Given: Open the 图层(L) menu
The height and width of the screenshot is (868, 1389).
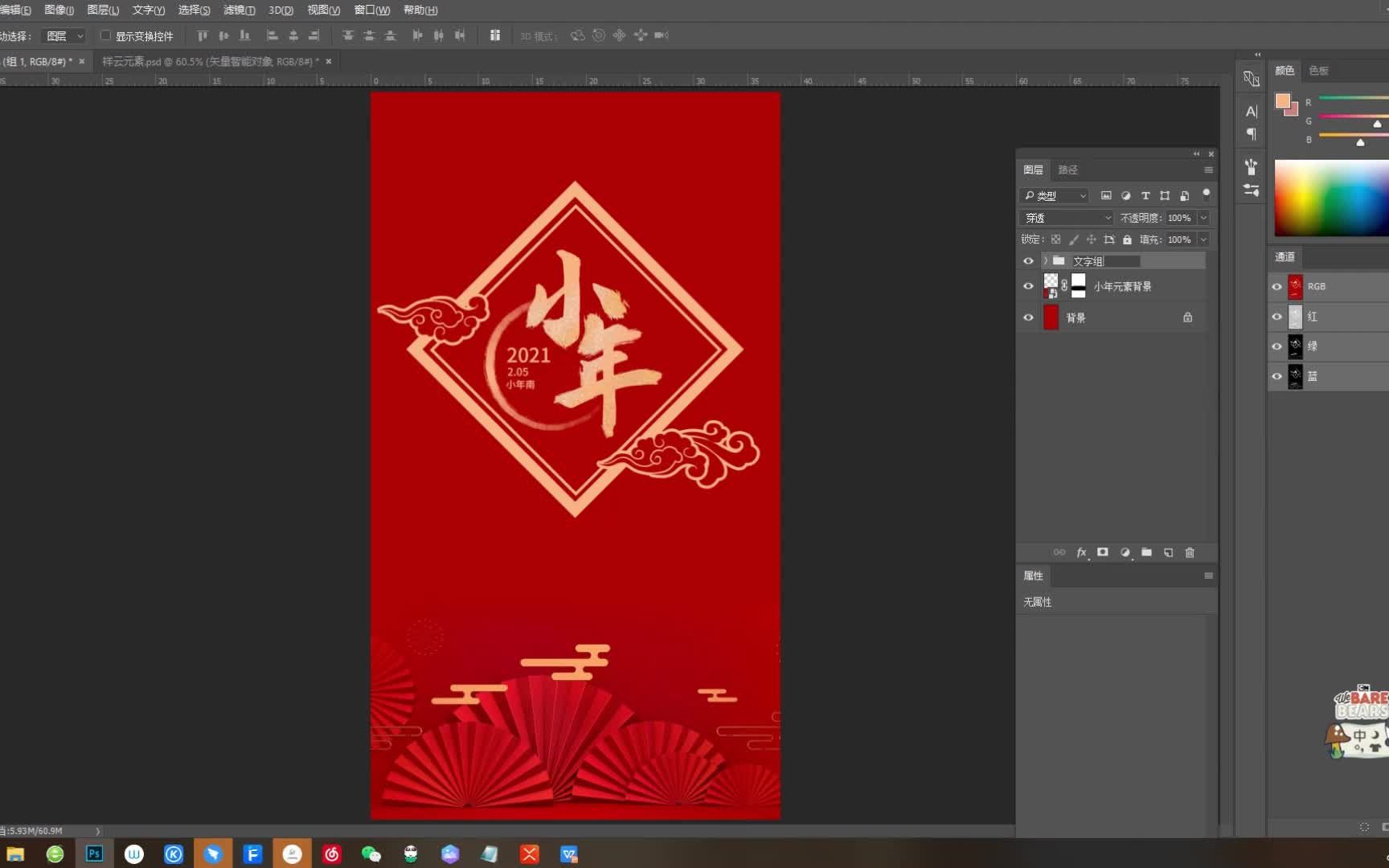Looking at the screenshot, I should [103, 10].
